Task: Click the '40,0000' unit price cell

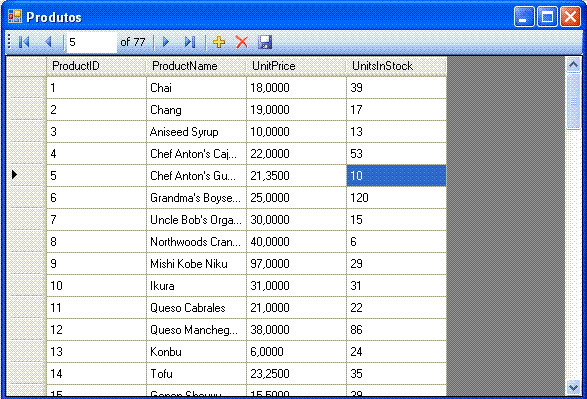Action: [x=296, y=242]
